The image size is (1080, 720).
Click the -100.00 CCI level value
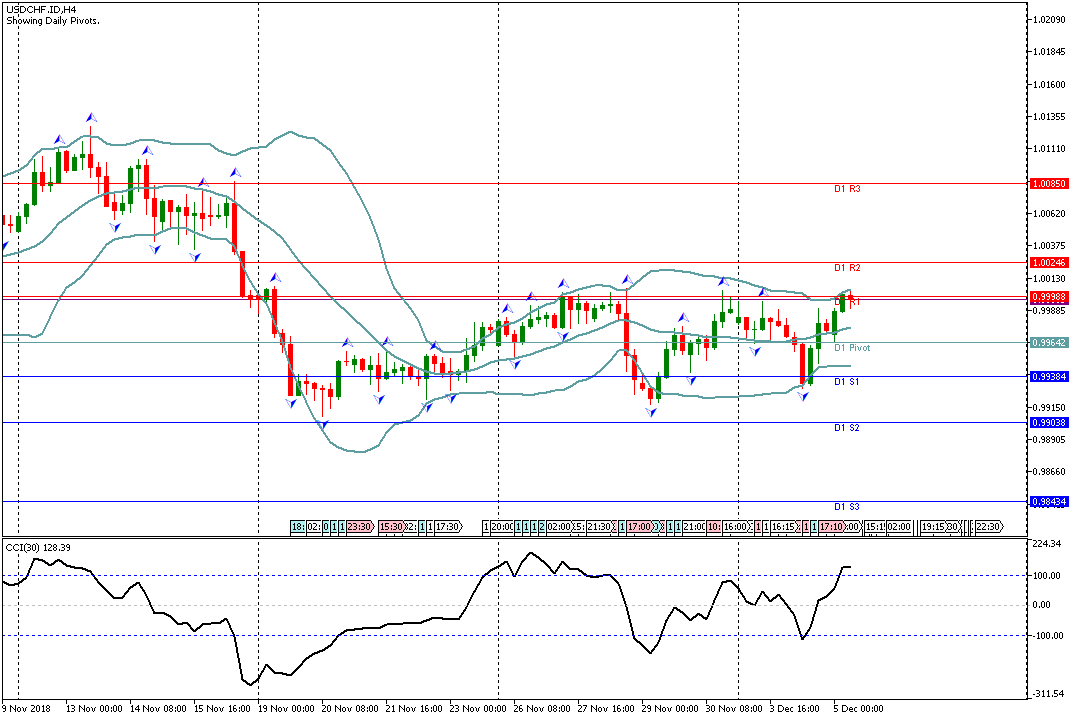(x=1046, y=636)
